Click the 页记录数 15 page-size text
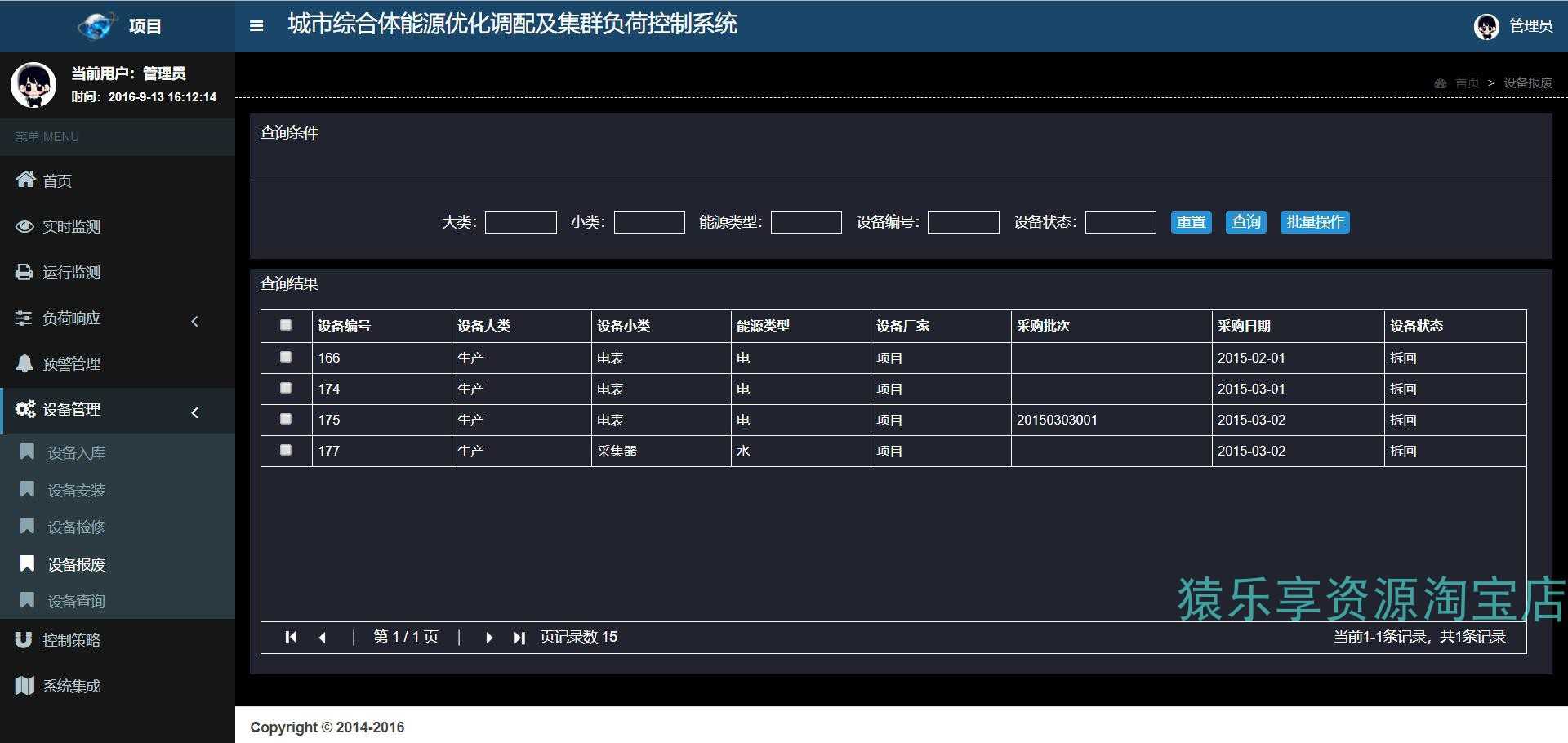1568x743 pixels. click(x=578, y=637)
